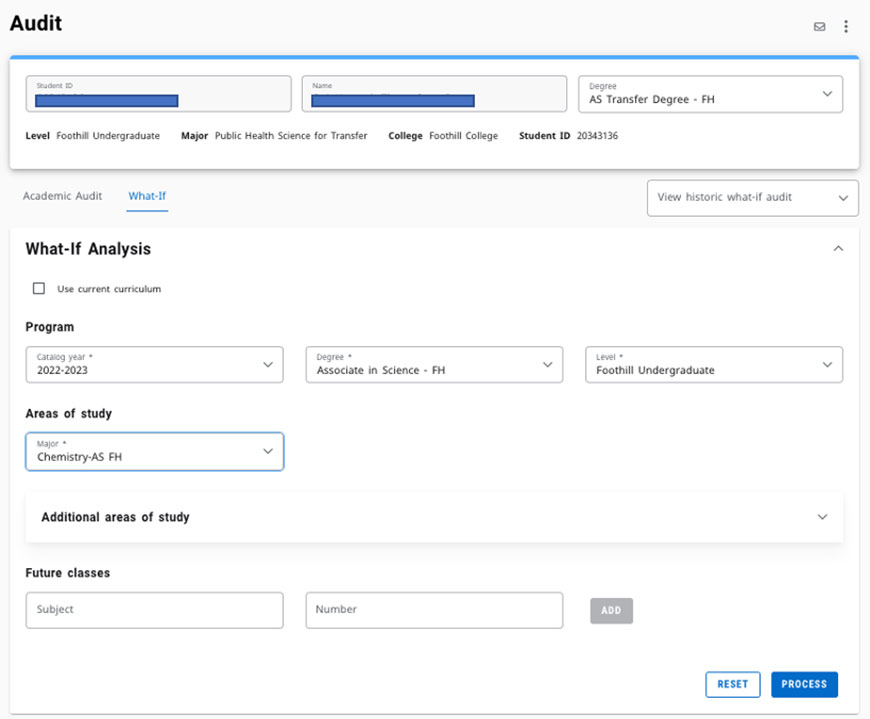Select the What-If tab
This screenshot has height=719, width=870.
pos(147,196)
